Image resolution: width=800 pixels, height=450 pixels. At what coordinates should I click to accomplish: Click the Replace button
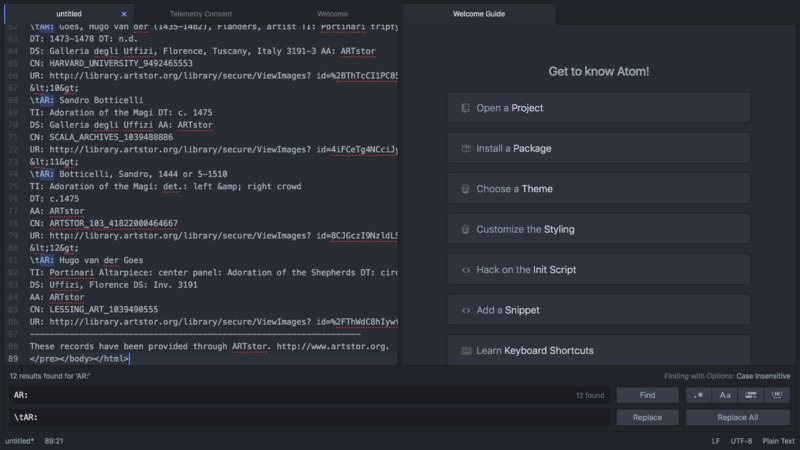647,417
